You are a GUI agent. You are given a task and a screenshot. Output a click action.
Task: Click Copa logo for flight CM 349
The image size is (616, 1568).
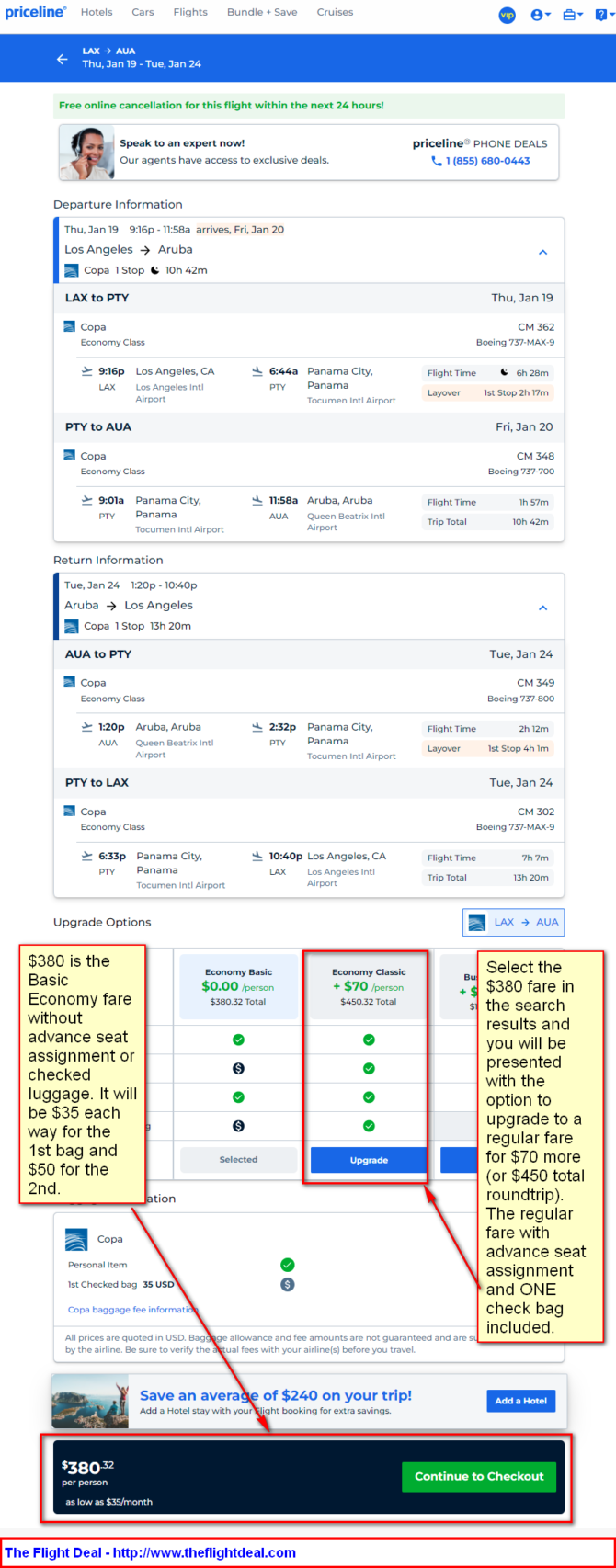tap(69, 682)
